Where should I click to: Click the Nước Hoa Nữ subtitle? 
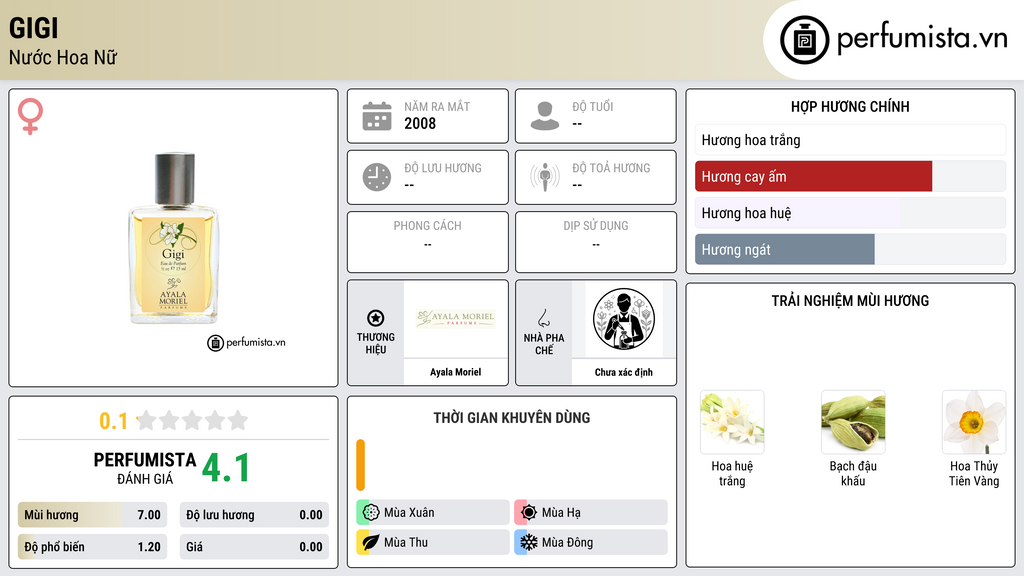click(63, 58)
